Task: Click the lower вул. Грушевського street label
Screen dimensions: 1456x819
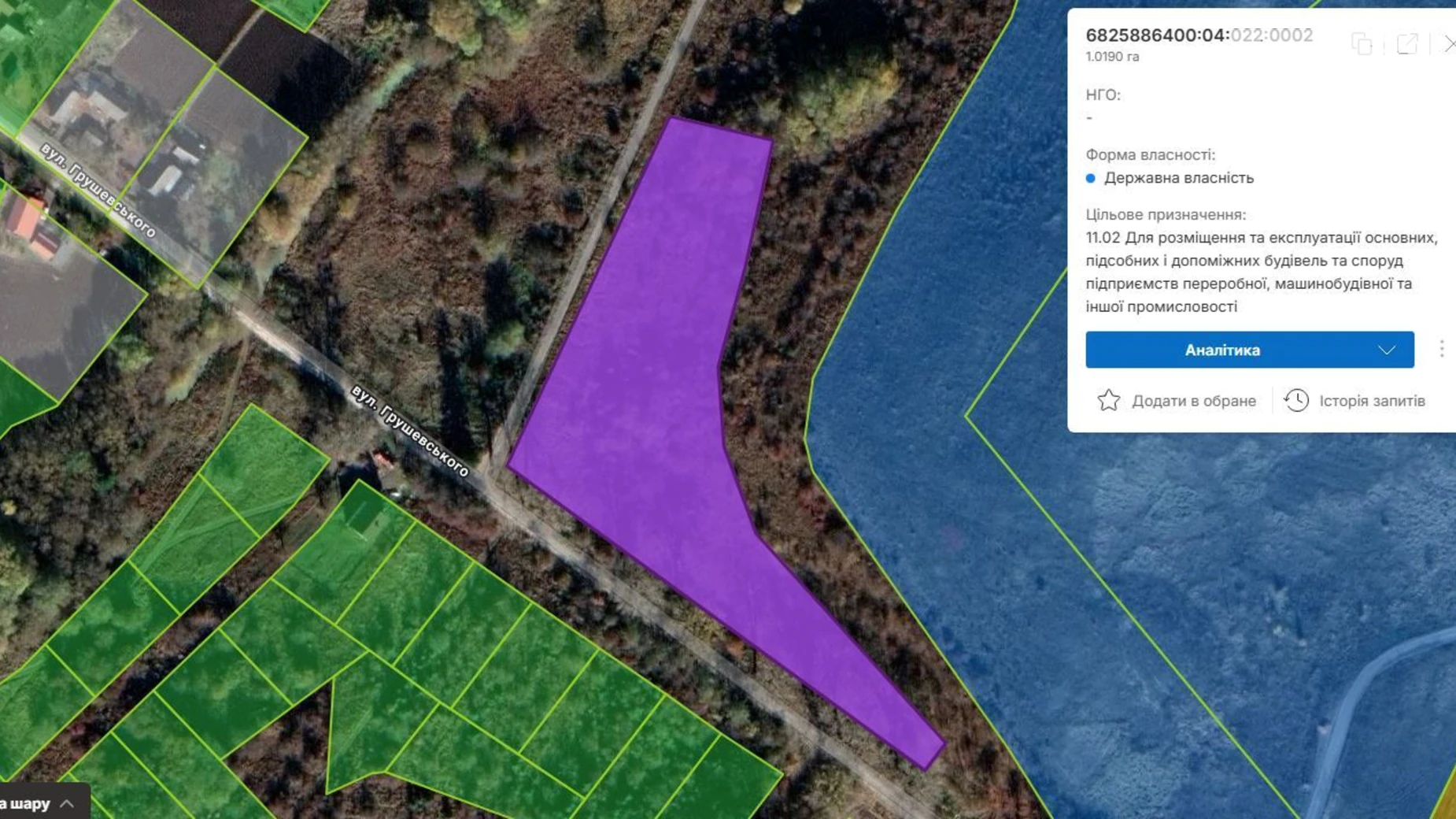Action: pyautogui.click(x=410, y=430)
